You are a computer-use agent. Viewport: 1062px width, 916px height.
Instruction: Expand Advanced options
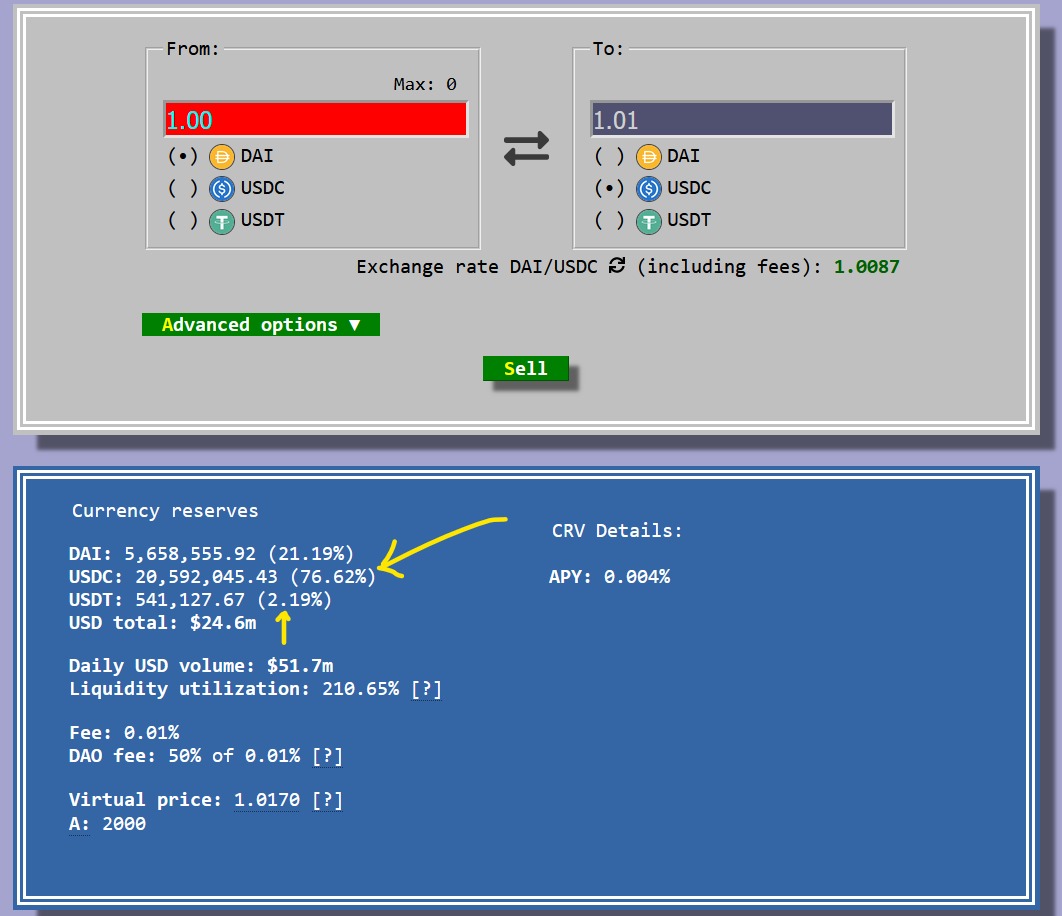pos(261,325)
